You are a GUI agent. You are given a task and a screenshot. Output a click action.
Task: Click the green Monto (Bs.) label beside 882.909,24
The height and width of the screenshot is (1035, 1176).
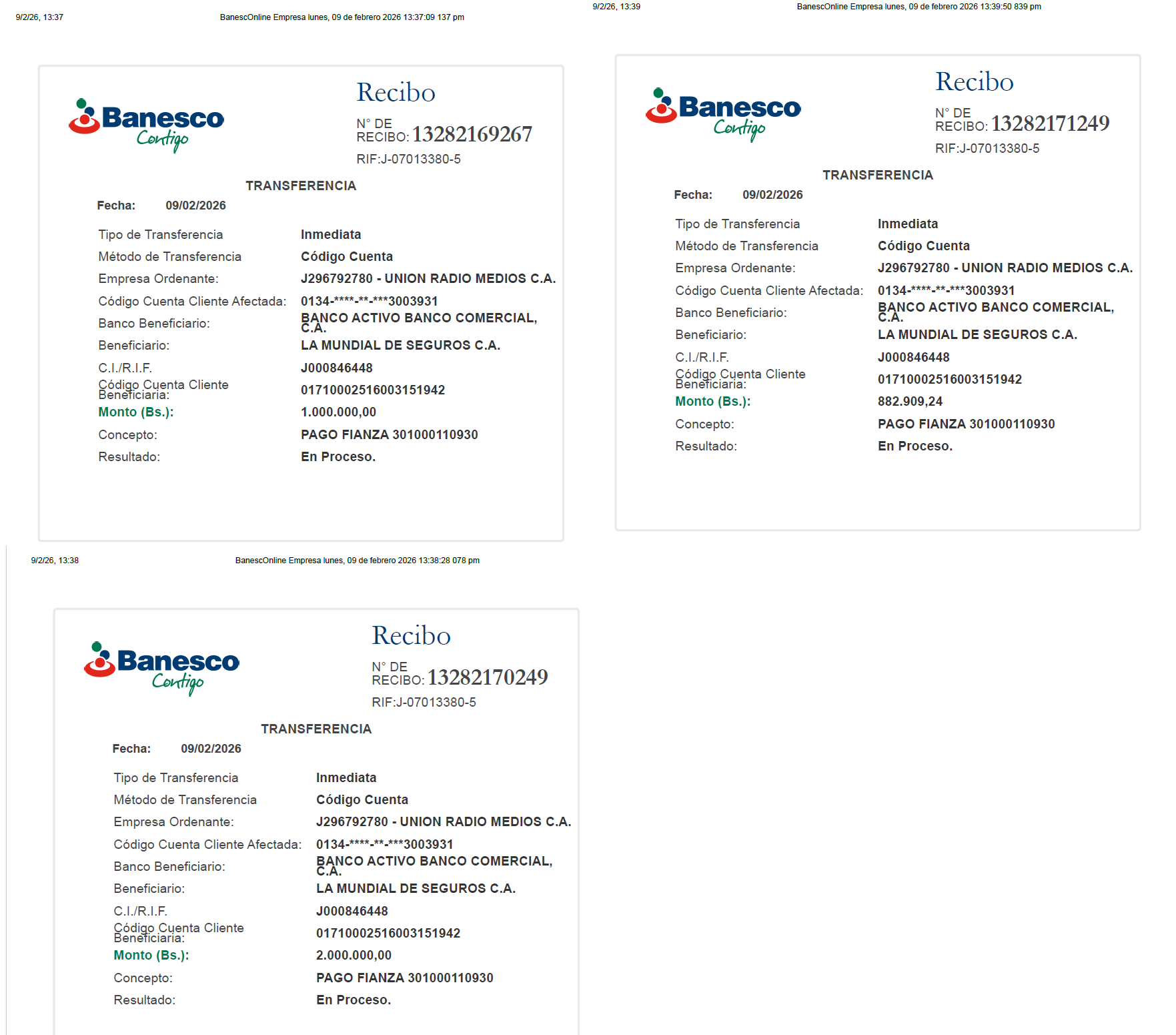point(712,402)
